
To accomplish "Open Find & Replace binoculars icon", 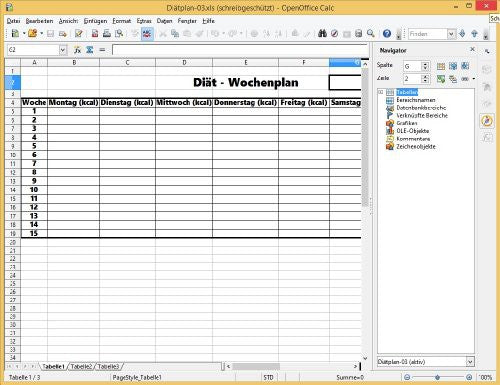I will tap(322, 34).
